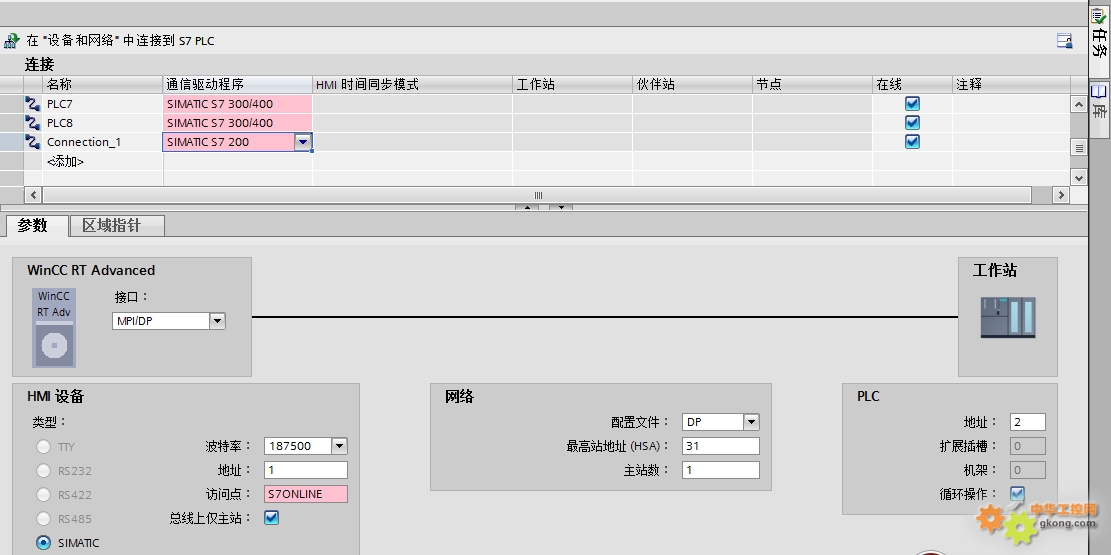Toggle online checkbox for PLC8
Image resolution: width=1111 pixels, height=555 pixels.
(x=913, y=123)
